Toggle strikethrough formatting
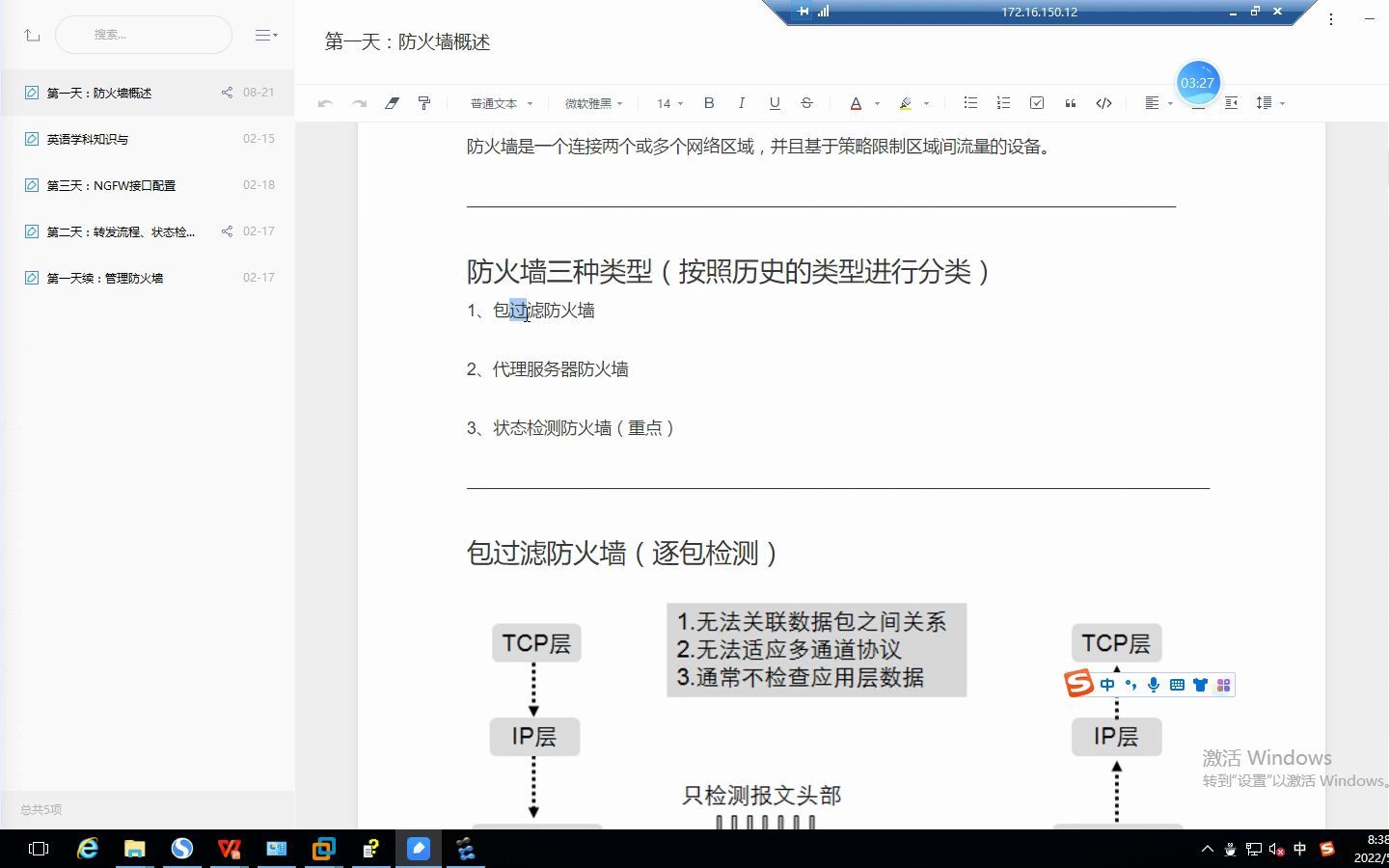The width and height of the screenshot is (1389, 868). 806,103
